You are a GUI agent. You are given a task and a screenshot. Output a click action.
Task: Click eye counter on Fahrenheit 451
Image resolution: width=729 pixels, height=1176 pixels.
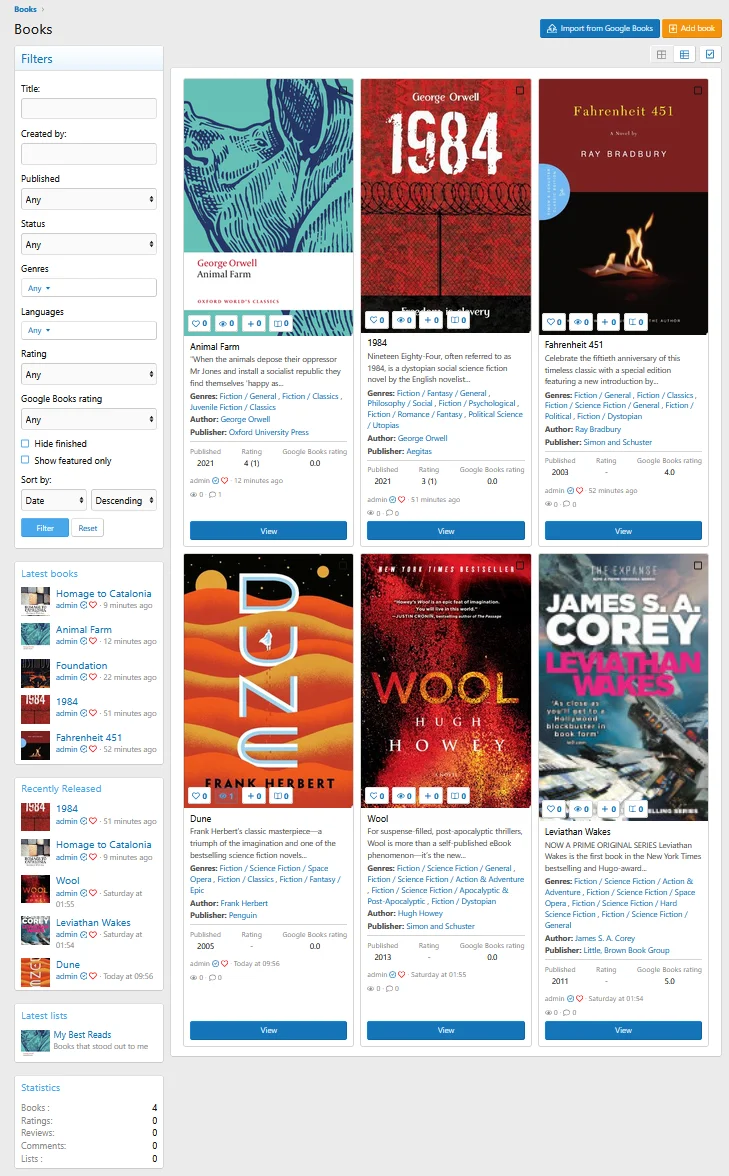[582, 322]
